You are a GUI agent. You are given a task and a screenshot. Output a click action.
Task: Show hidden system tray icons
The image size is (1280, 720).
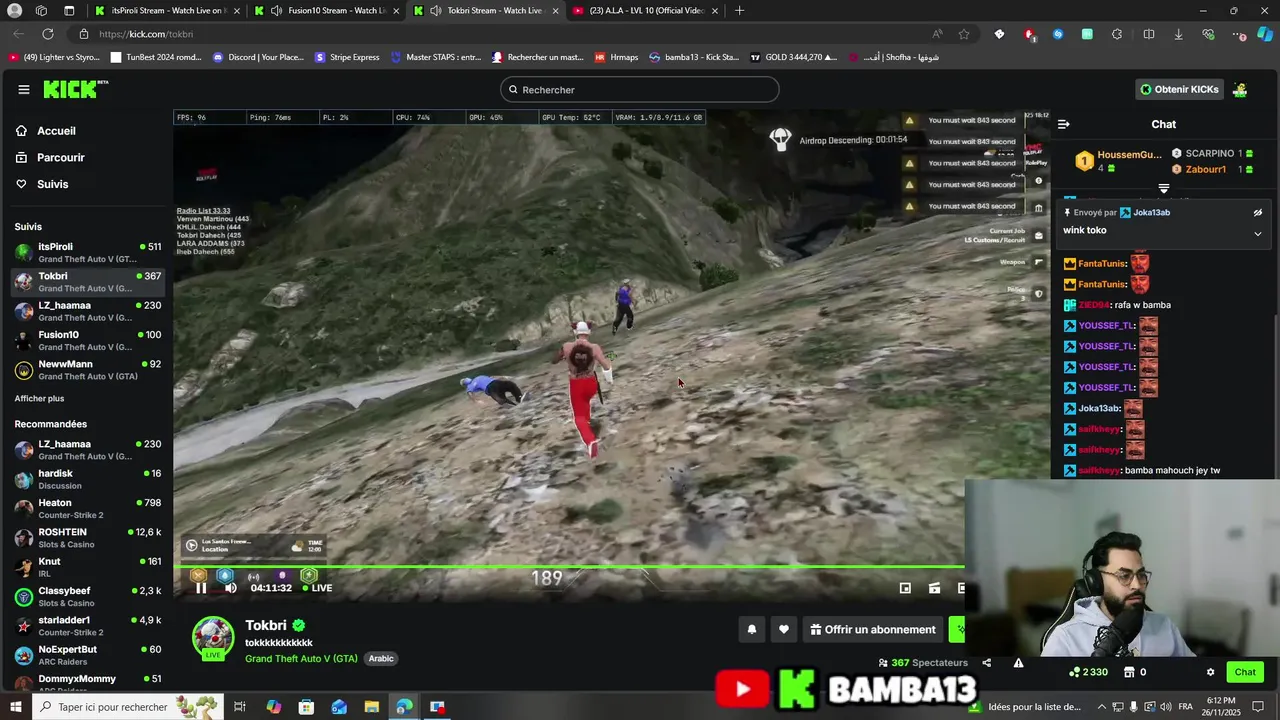[1101, 707]
